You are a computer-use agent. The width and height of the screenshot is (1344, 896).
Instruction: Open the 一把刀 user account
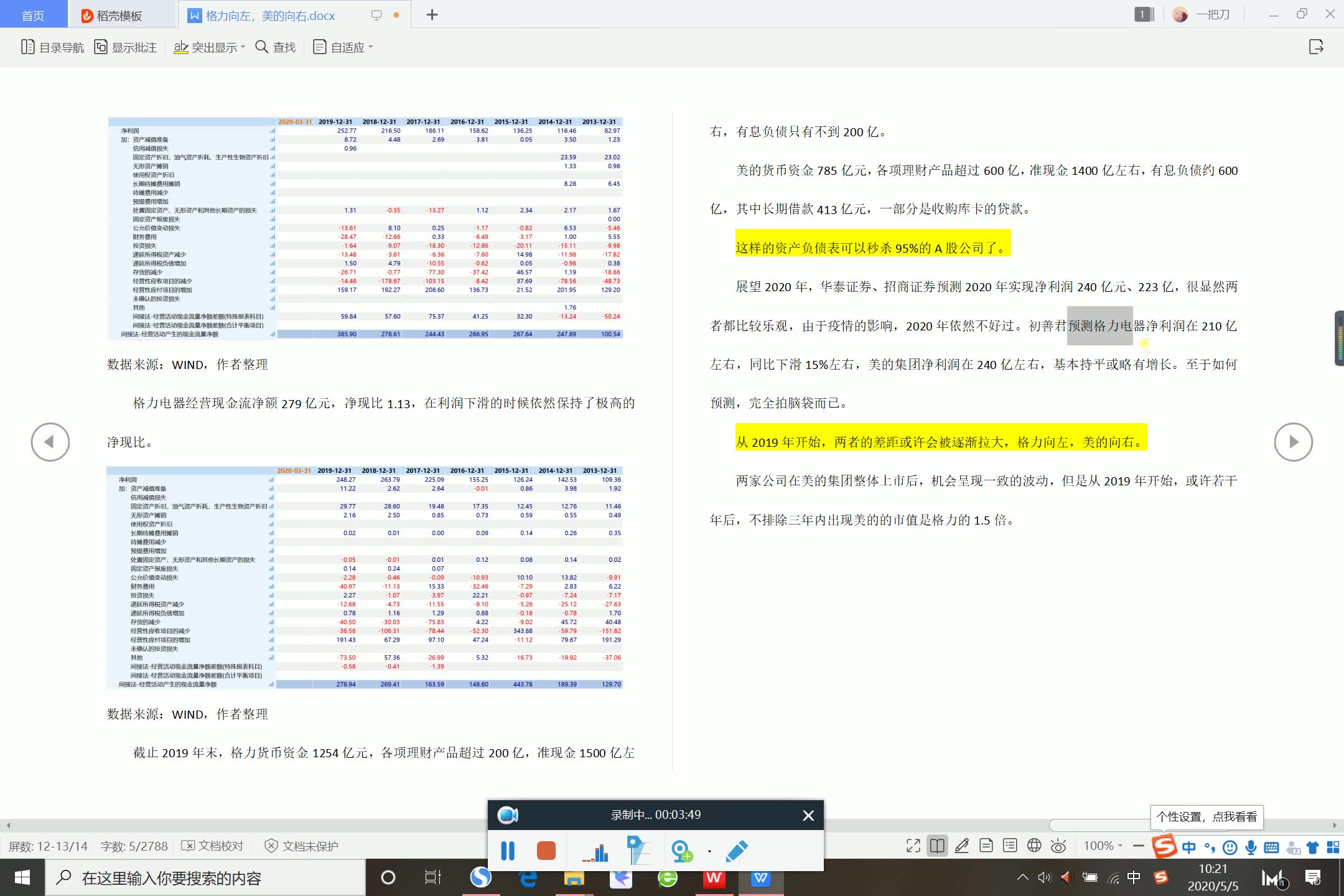pyautogui.click(x=1202, y=14)
